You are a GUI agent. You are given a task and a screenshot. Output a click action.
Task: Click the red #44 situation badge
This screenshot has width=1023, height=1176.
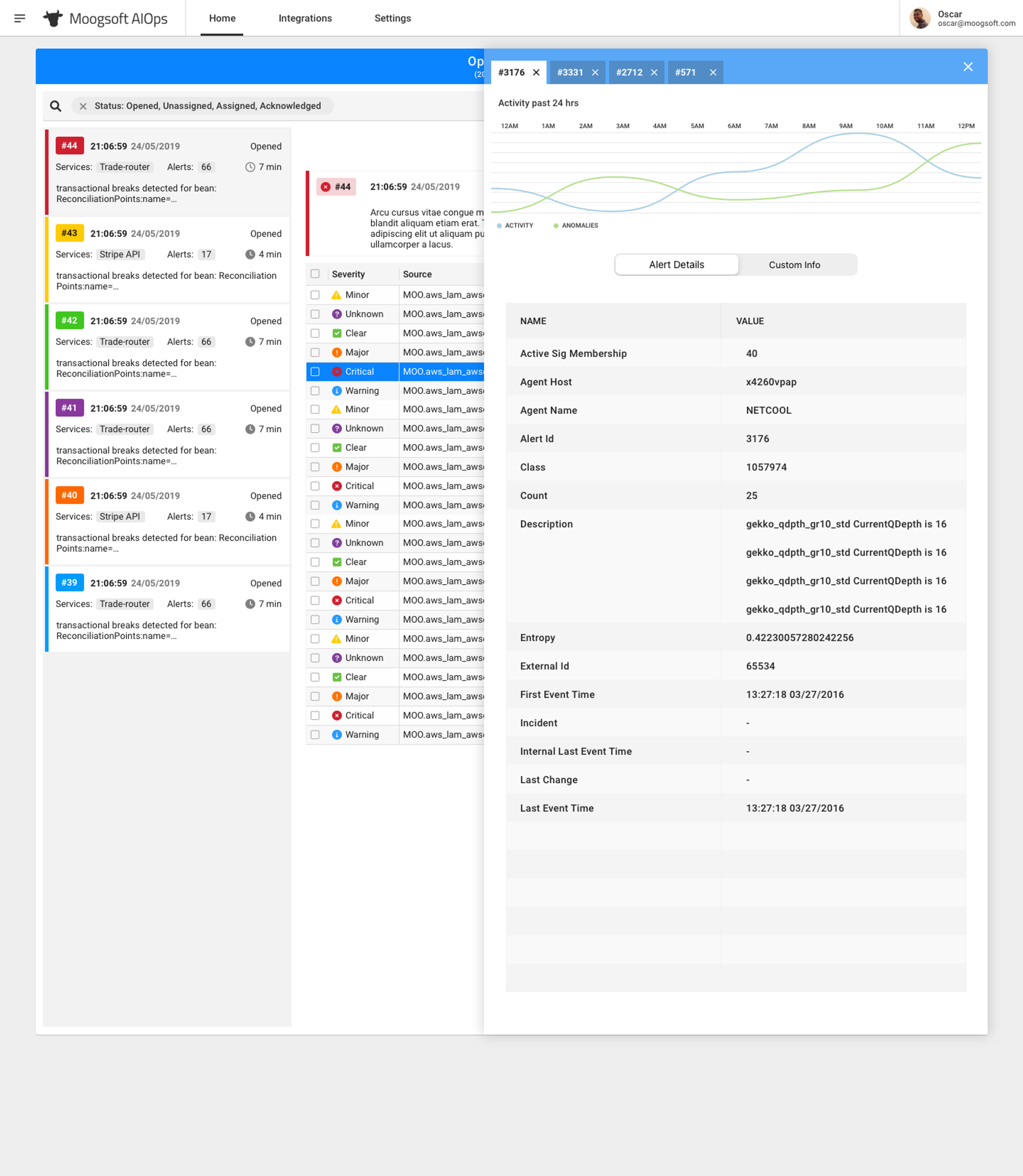pos(70,146)
